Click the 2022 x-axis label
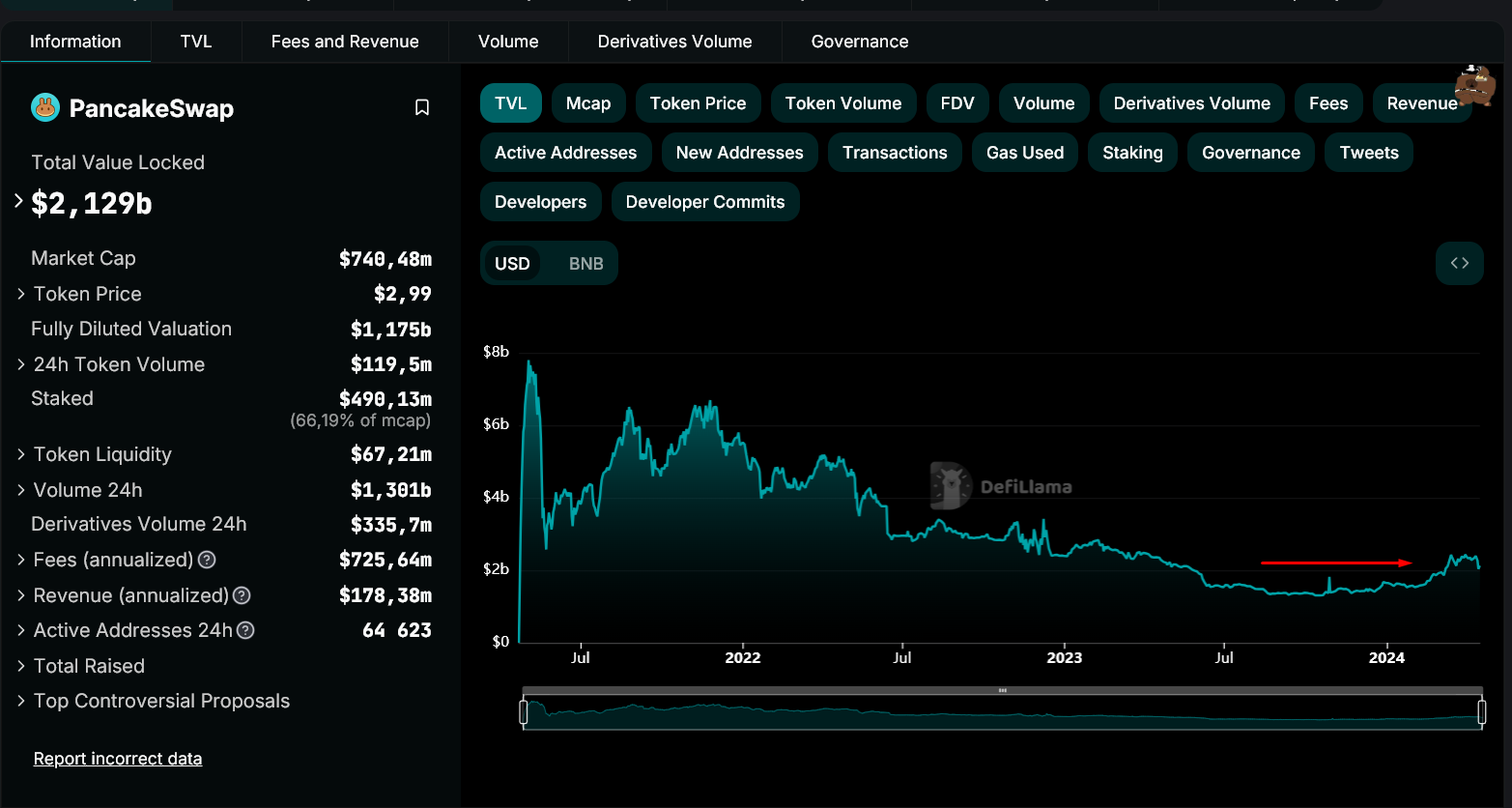Viewport: 1512px width, 808px height. click(x=743, y=657)
